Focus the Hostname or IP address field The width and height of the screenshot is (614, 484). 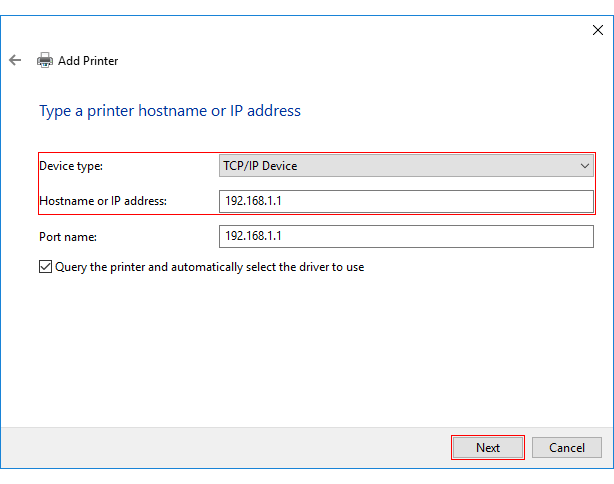pyautogui.click(x=406, y=201)
